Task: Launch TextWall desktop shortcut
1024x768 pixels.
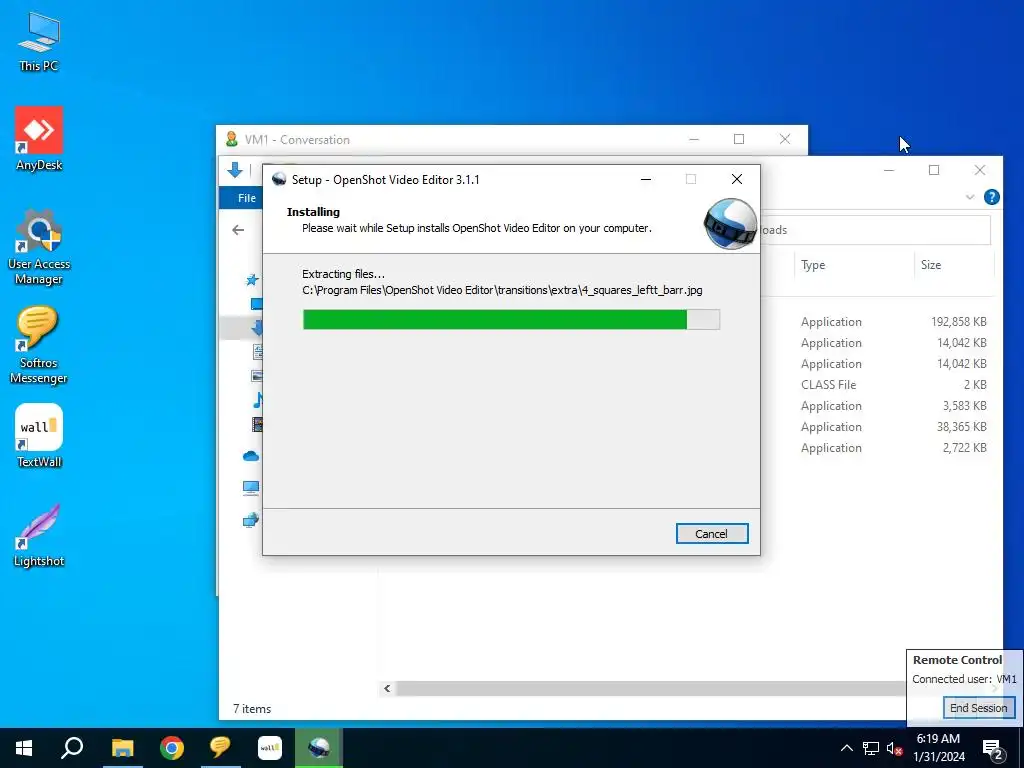Action: click(x=39, y=436)
